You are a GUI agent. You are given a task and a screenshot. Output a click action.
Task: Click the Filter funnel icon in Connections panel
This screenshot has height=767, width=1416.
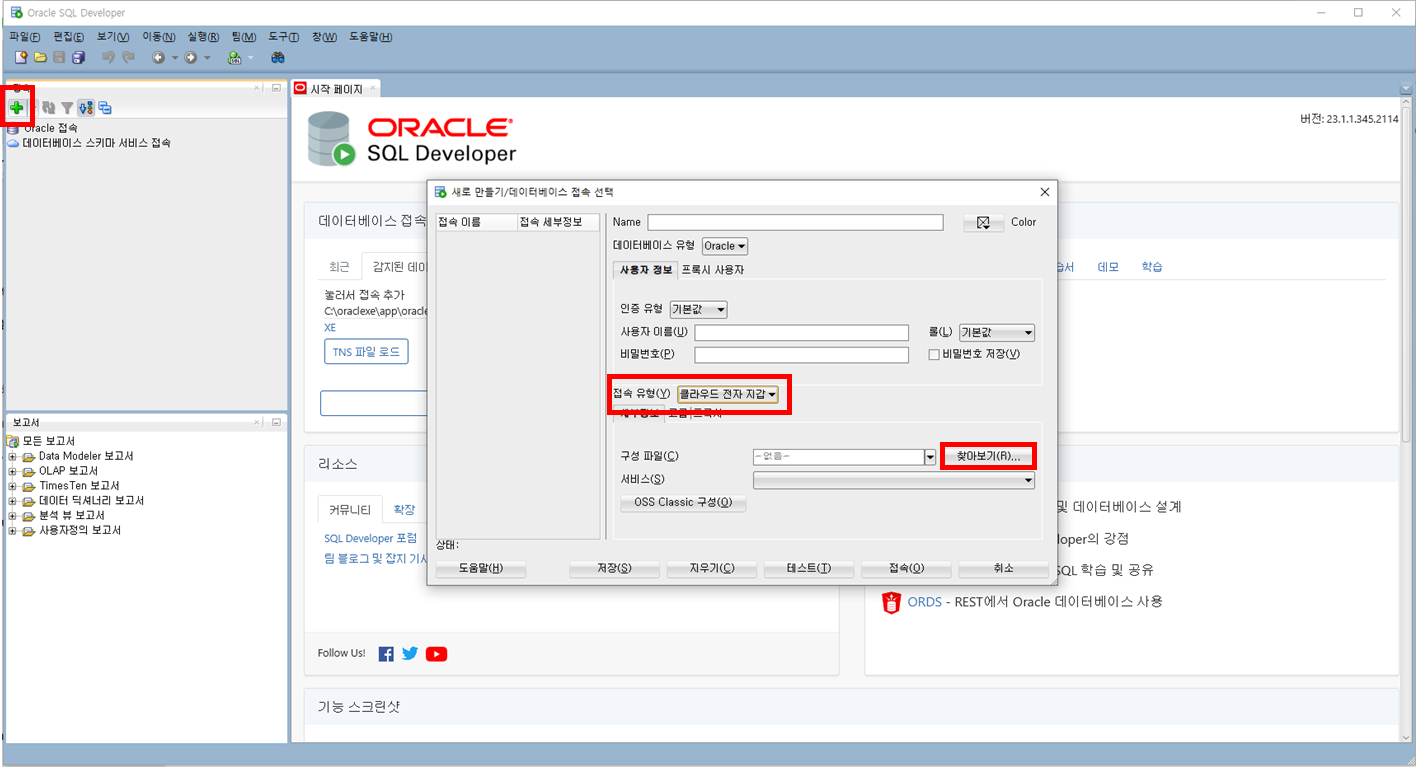coord(67,107)
